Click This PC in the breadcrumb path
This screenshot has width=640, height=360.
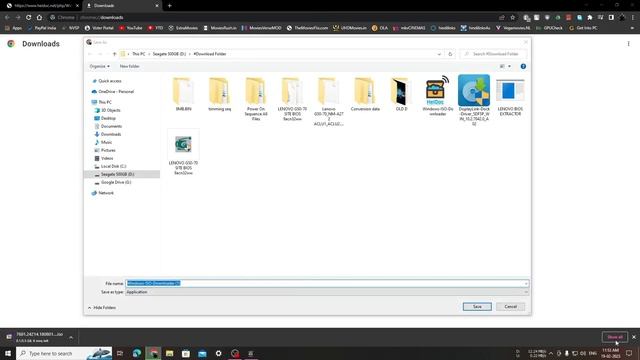138,54
